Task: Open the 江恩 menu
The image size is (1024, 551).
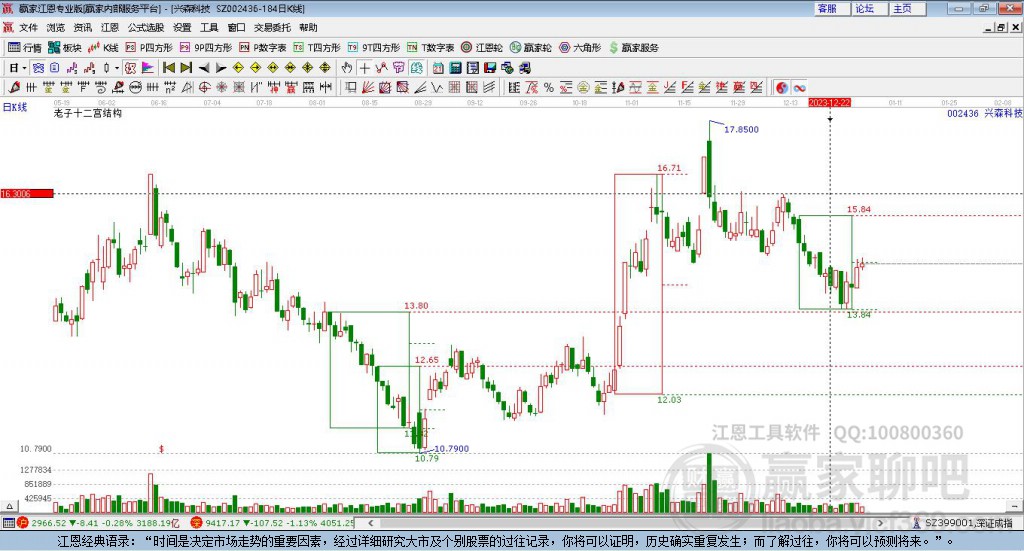Action: (110, 27)
